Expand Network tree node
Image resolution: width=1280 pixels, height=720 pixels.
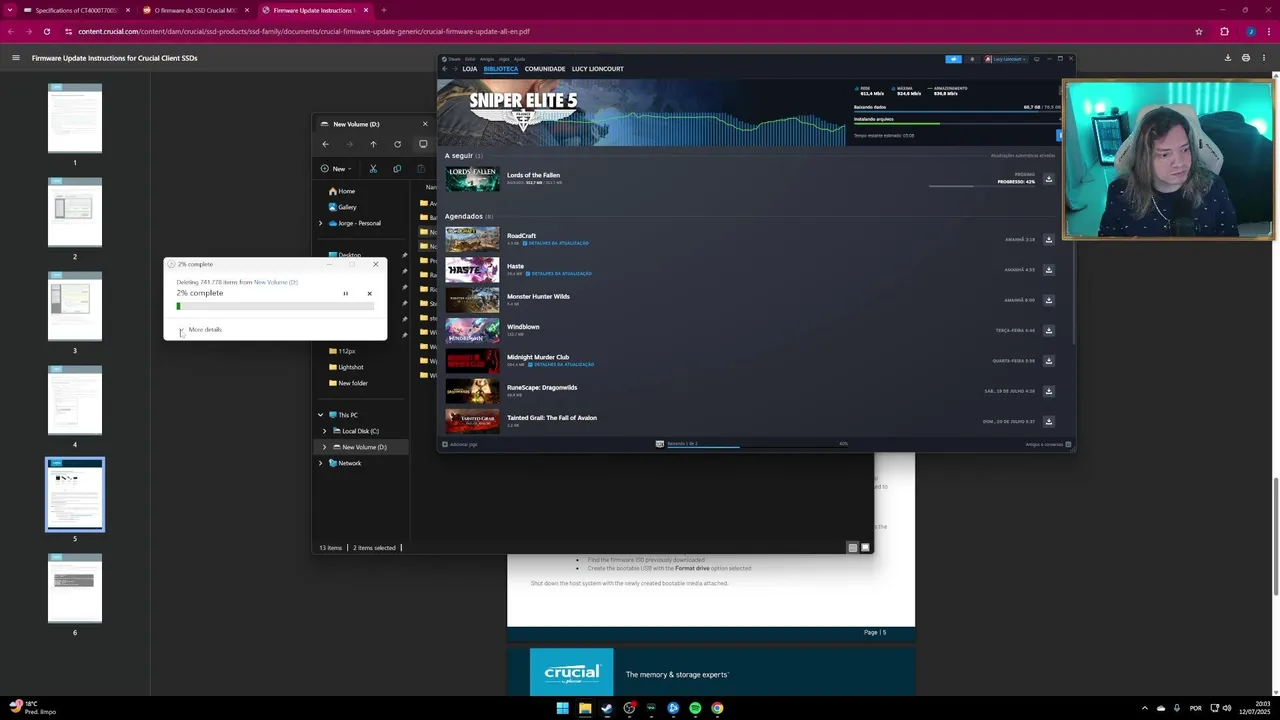pyautogui.click(x=321, y=463)
